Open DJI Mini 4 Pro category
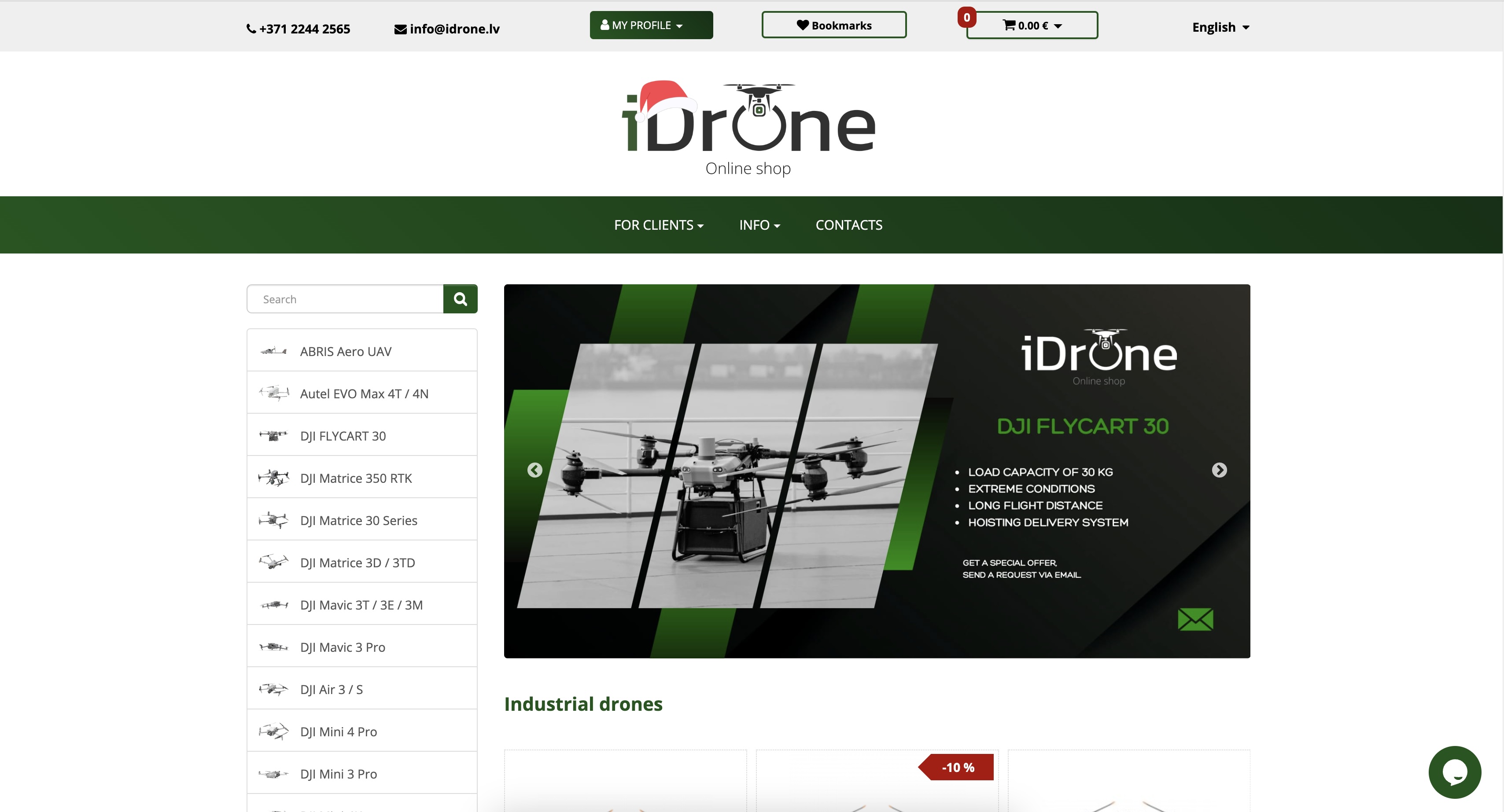1504x812 pixels. (362, 731)
